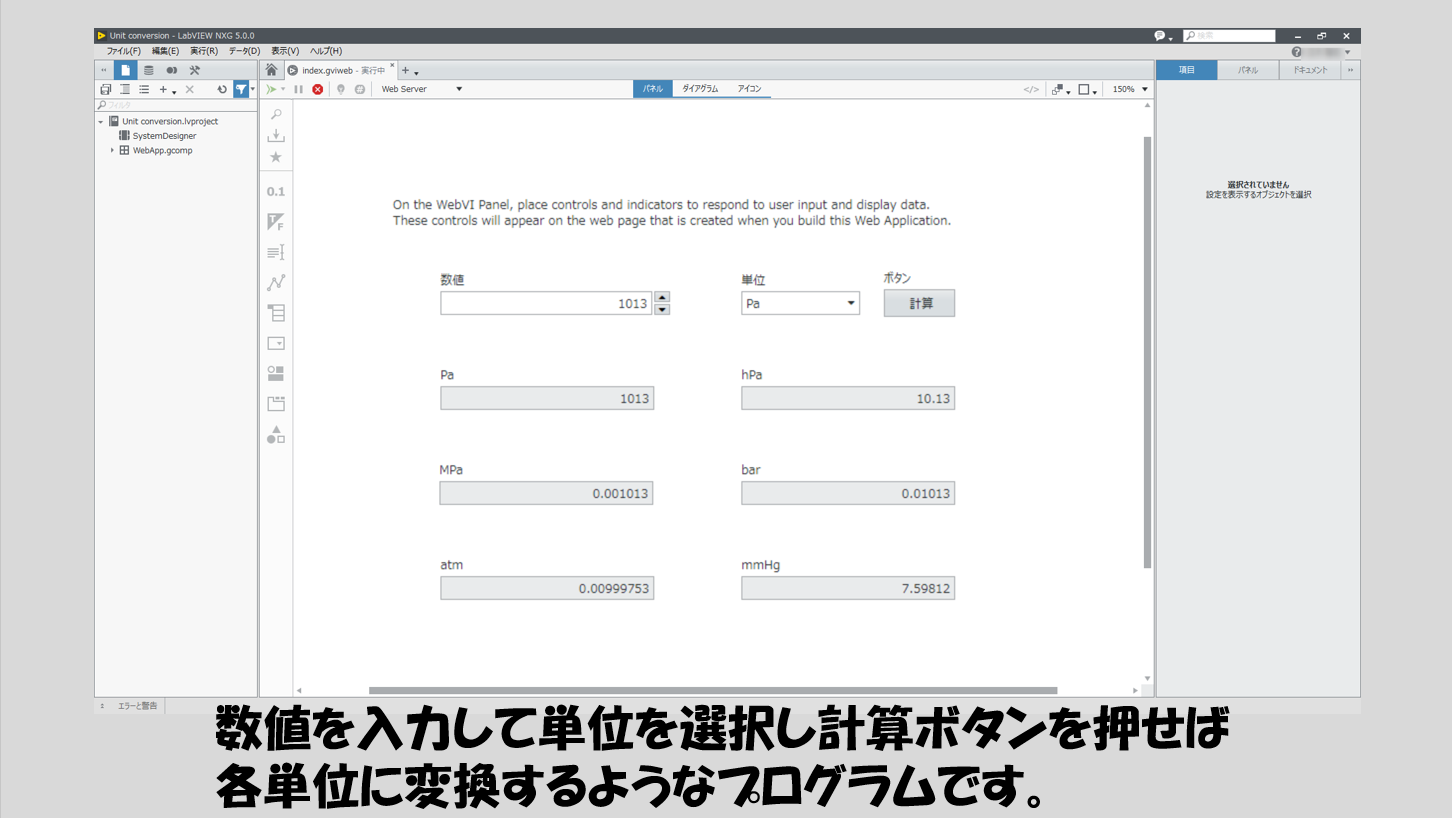This screenshot has width=1452, height=818.
Task: Click the expand-all list icon
Action: coord(144,89)
